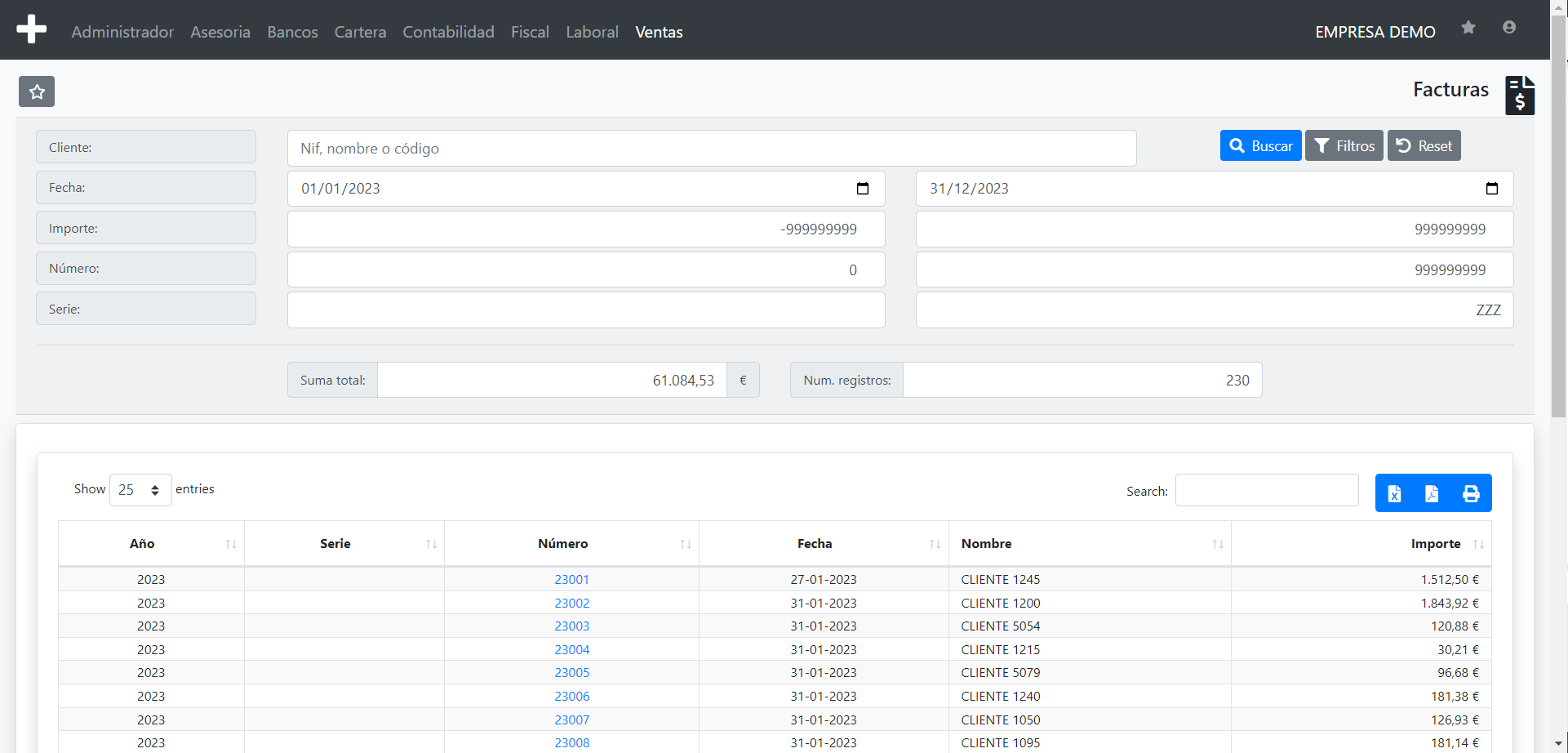Click CLIENTE 5054 name cell
The image size is (1568, 753).
tap(1090, 626)
